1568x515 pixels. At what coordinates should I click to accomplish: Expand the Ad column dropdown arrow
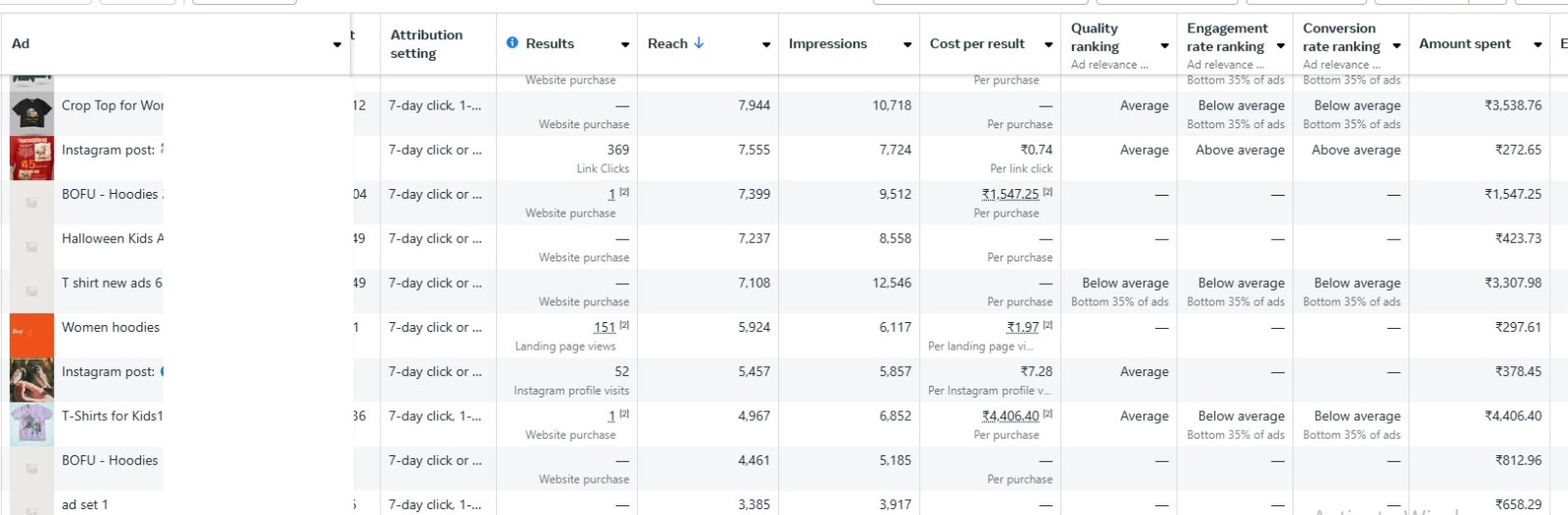(337, 44)
